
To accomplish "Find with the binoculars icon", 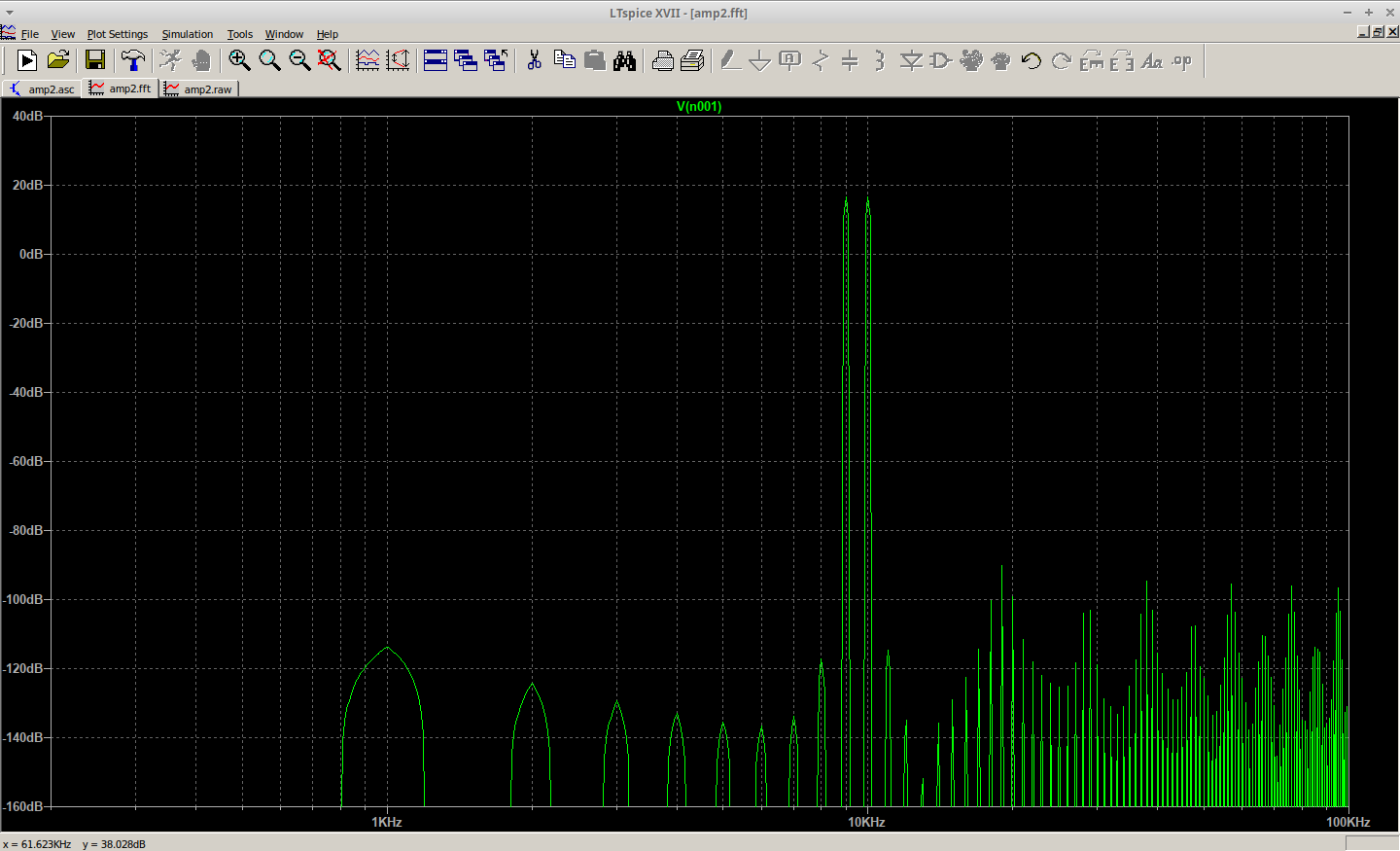I will (x=624, y=60).
